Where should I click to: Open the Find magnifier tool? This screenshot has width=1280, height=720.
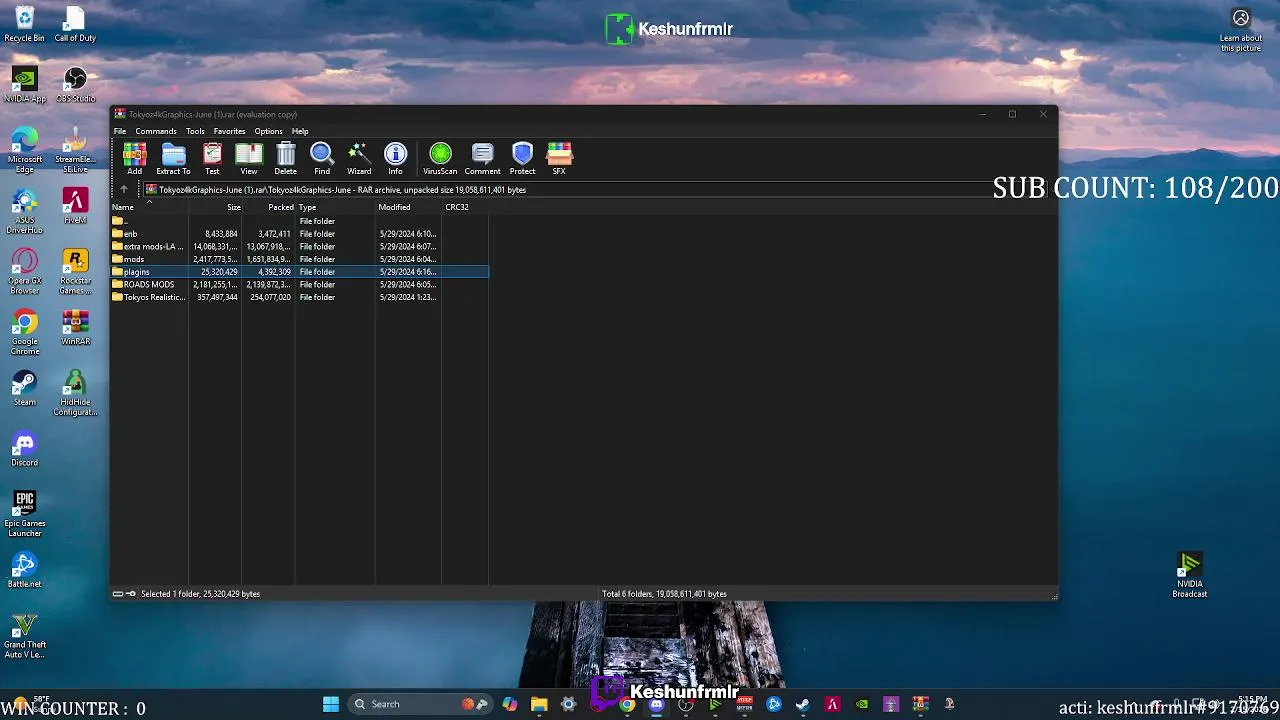[x=322, y=158]
